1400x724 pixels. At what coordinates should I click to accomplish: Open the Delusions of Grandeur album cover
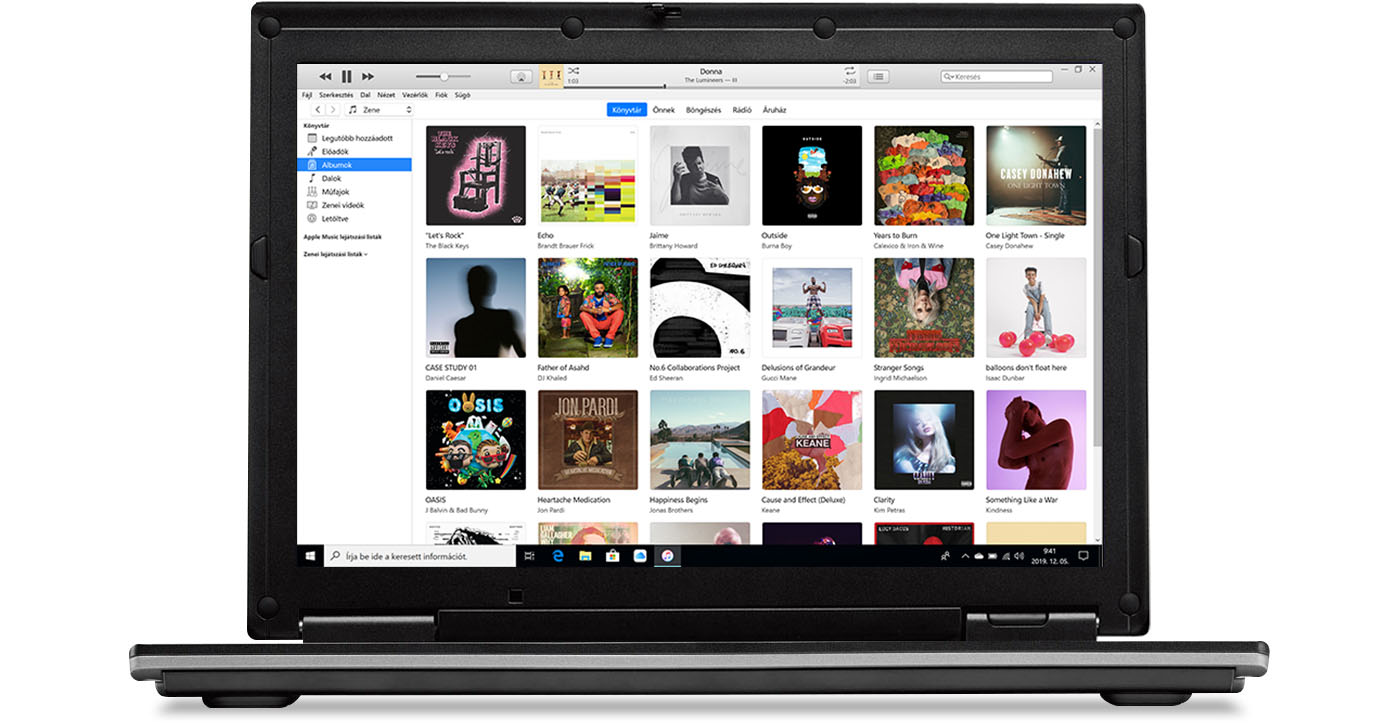tap(812, 308)
